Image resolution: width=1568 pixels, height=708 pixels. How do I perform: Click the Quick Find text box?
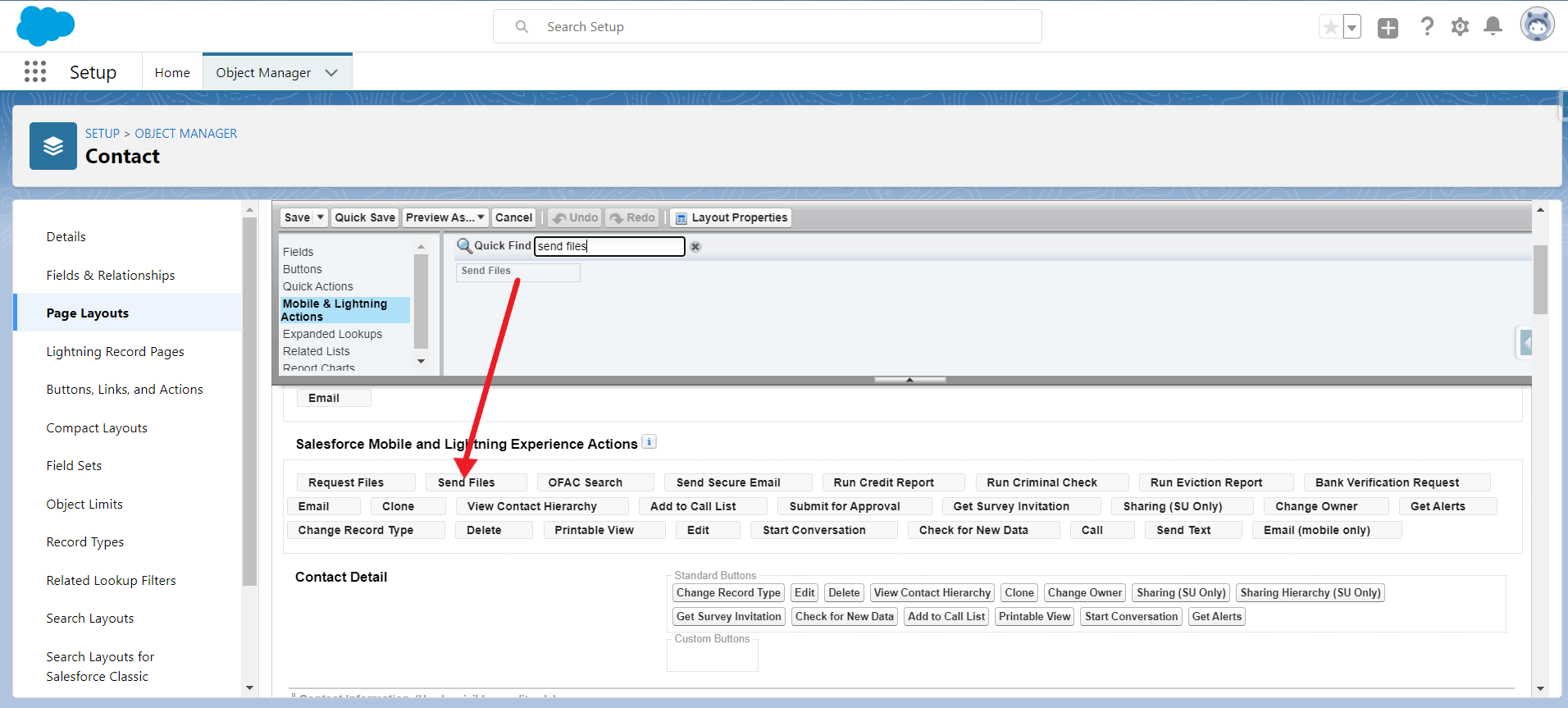609,246
